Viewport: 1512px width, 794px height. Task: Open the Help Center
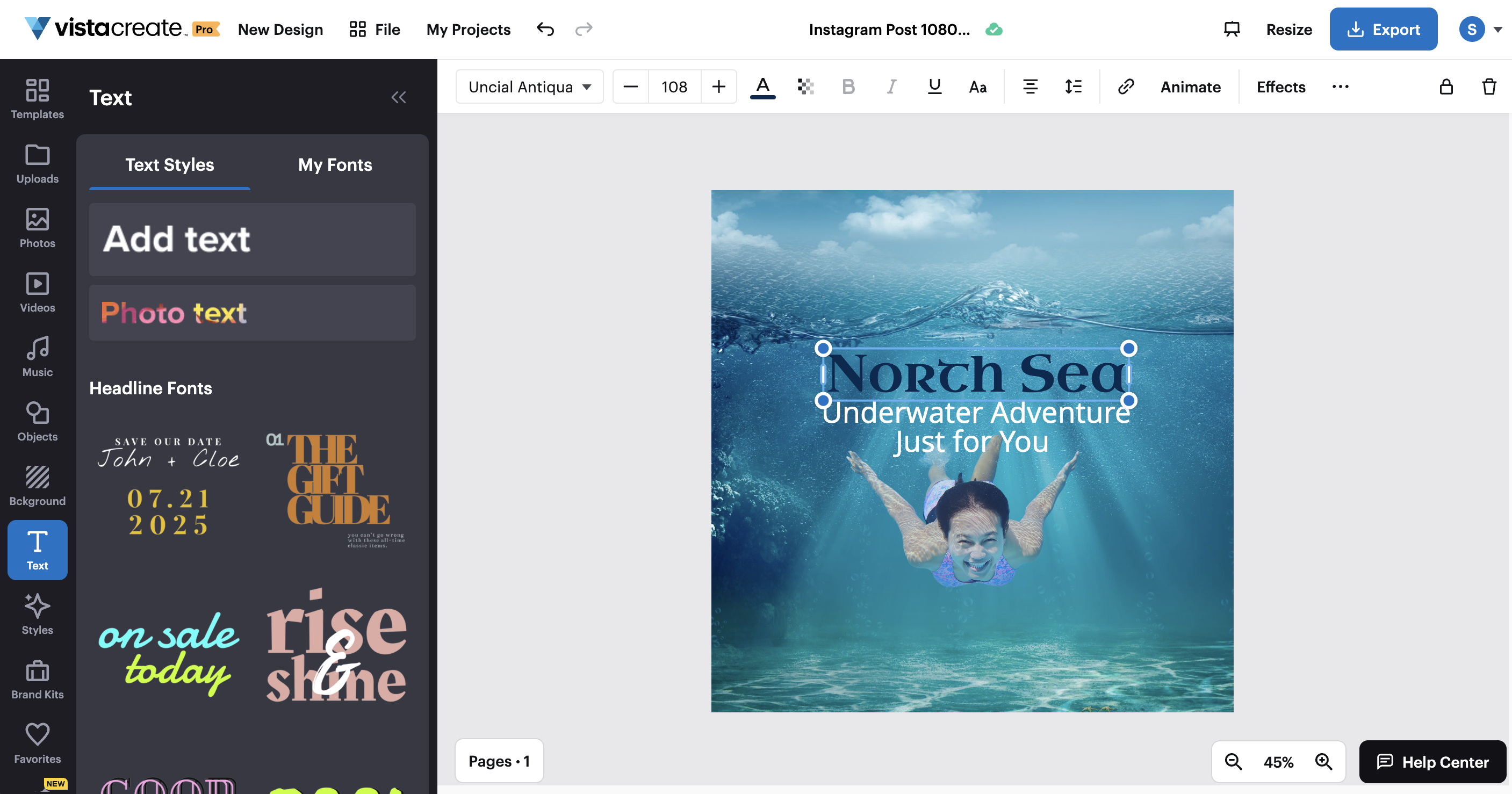1432,762
